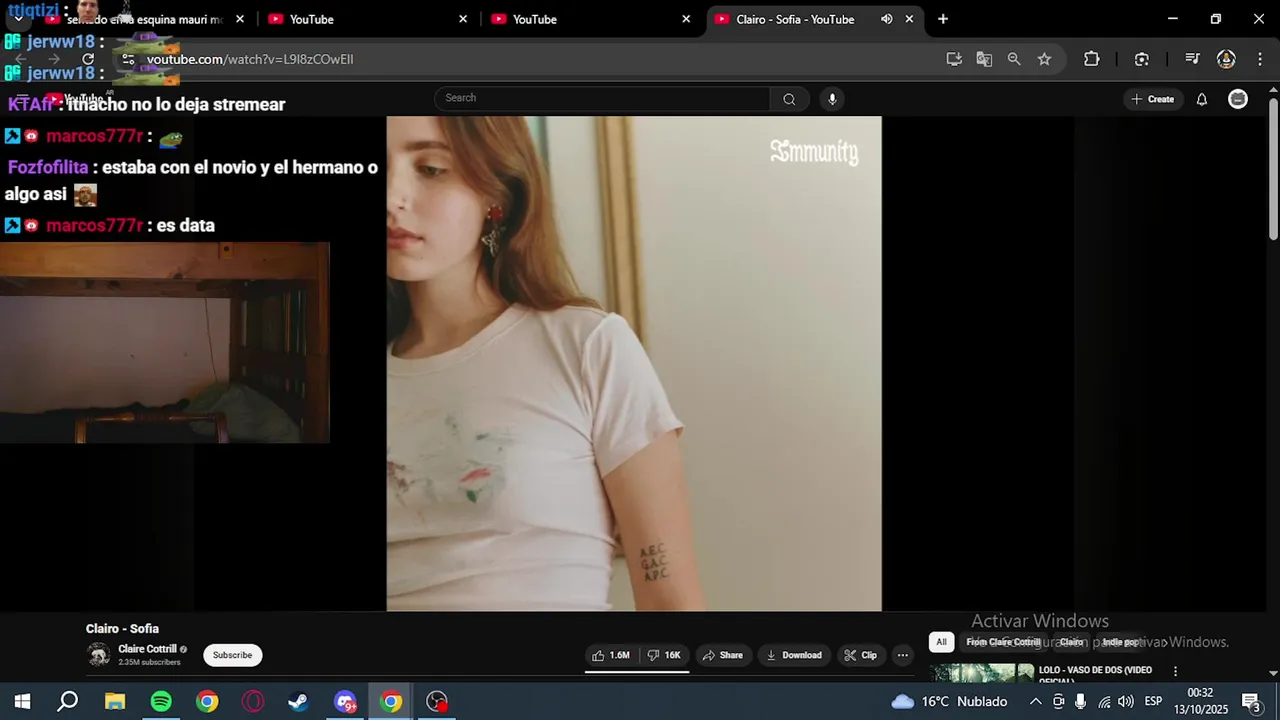This screenshot has width=1280, height=720.
Task: Open Windows search on taskbar
Action: pyautogui.click(x=68, y=701)
